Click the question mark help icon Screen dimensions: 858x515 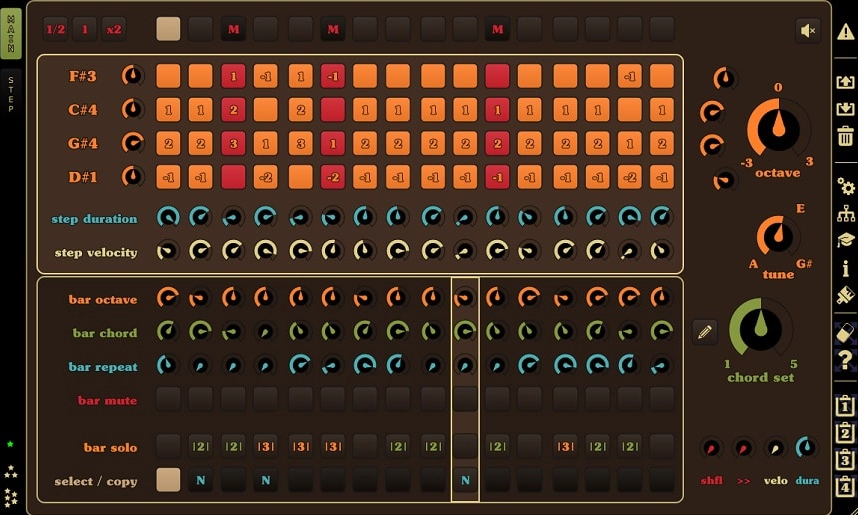[846, 360]
